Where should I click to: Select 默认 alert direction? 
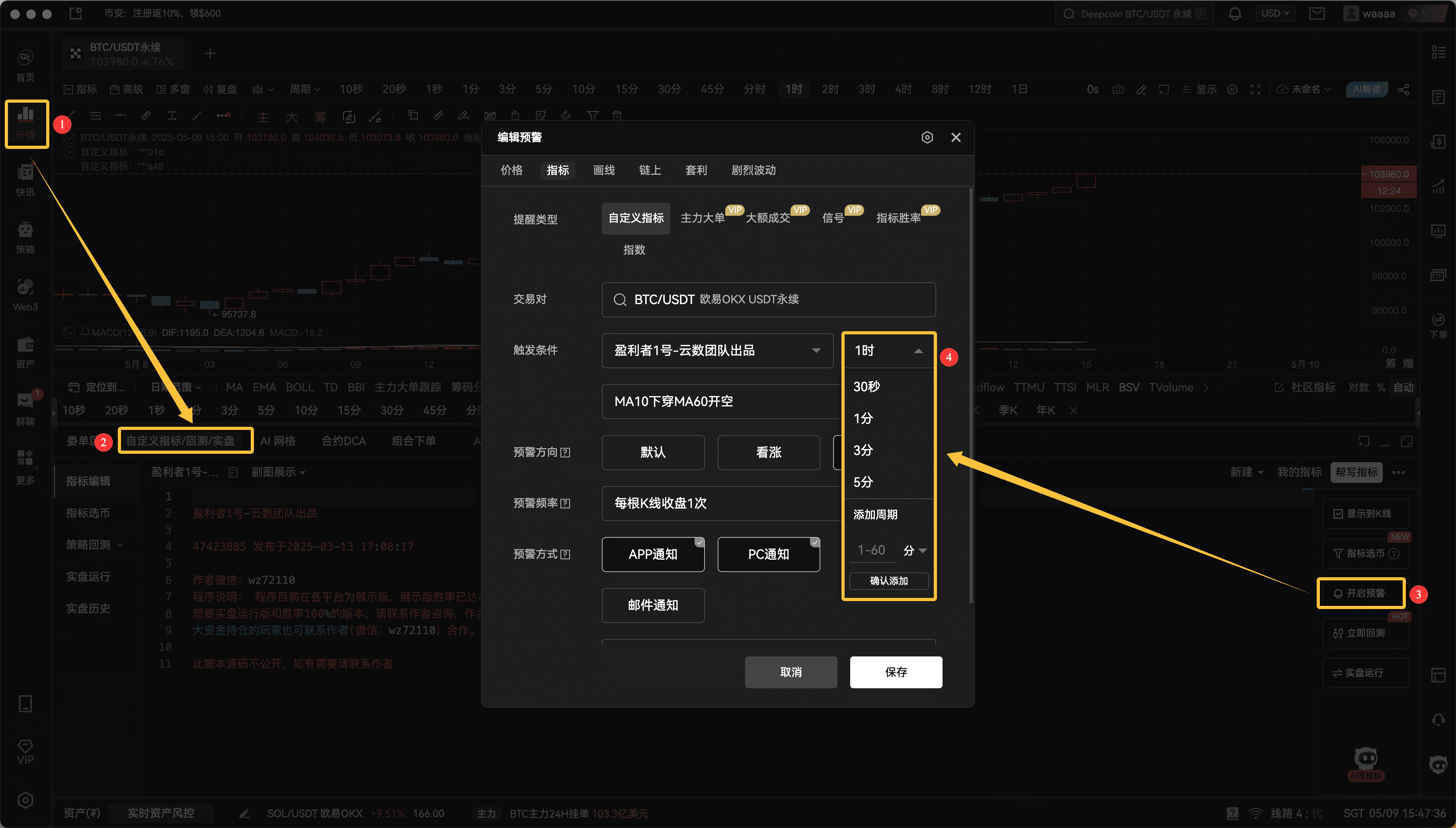653,453
